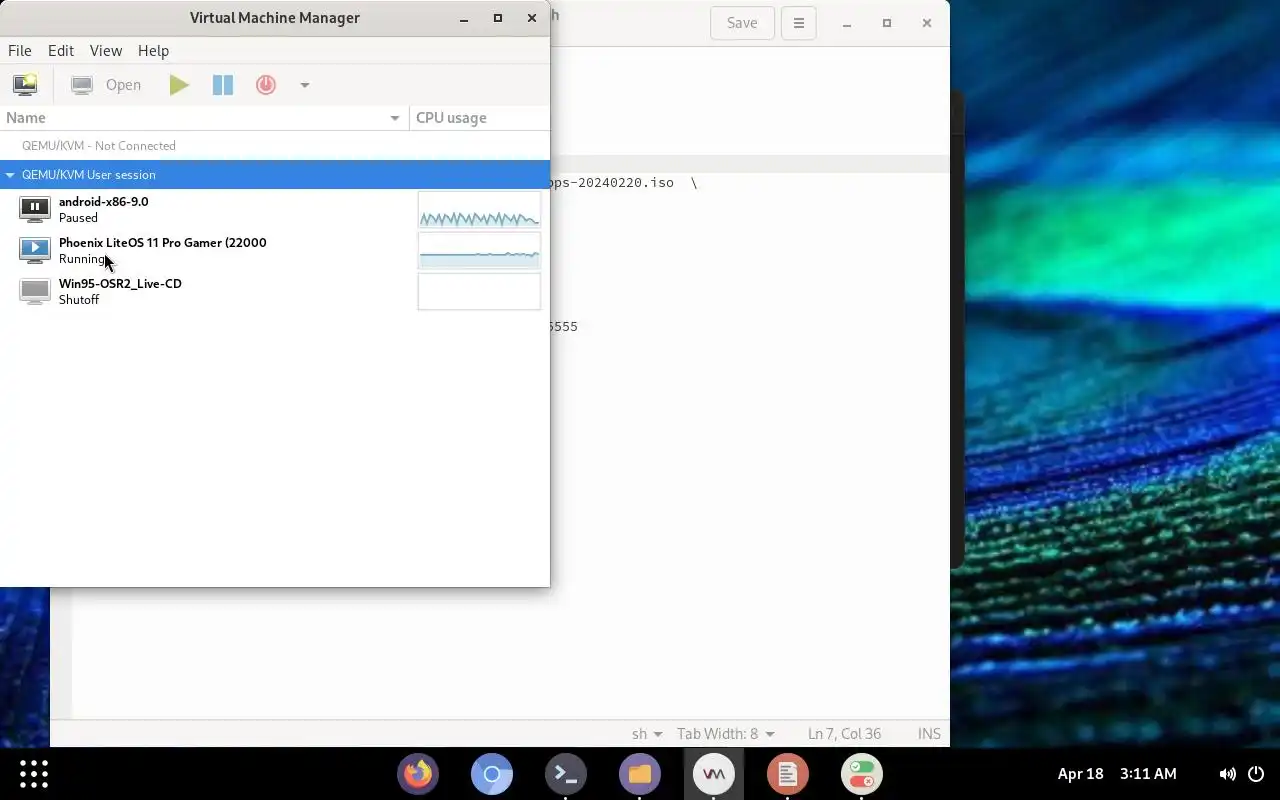Start the virtual machine with play icon
The image size is (1280, 800).
point(179,85)
